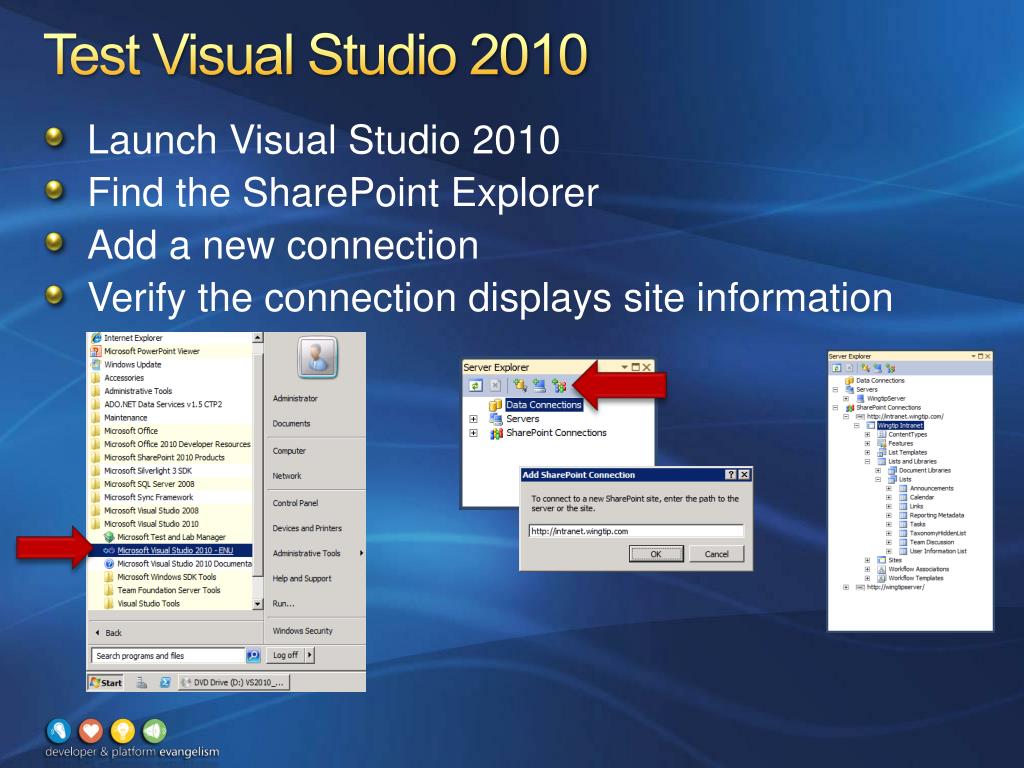Click the help button in Add SharePoint Connection
Image resolution: width=1024 pixels, height=768 pixels.
[731, 475]
